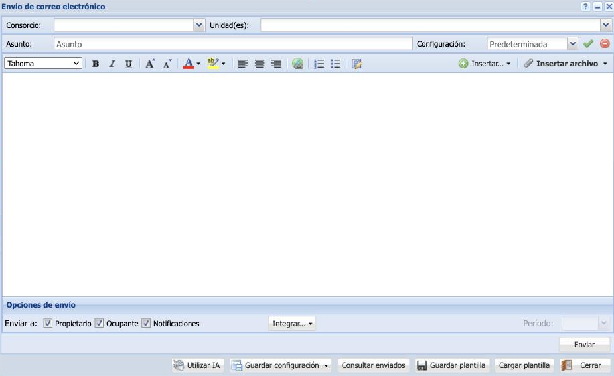Center-align the email text
614x376 pixels.
[x=259, y=63]
